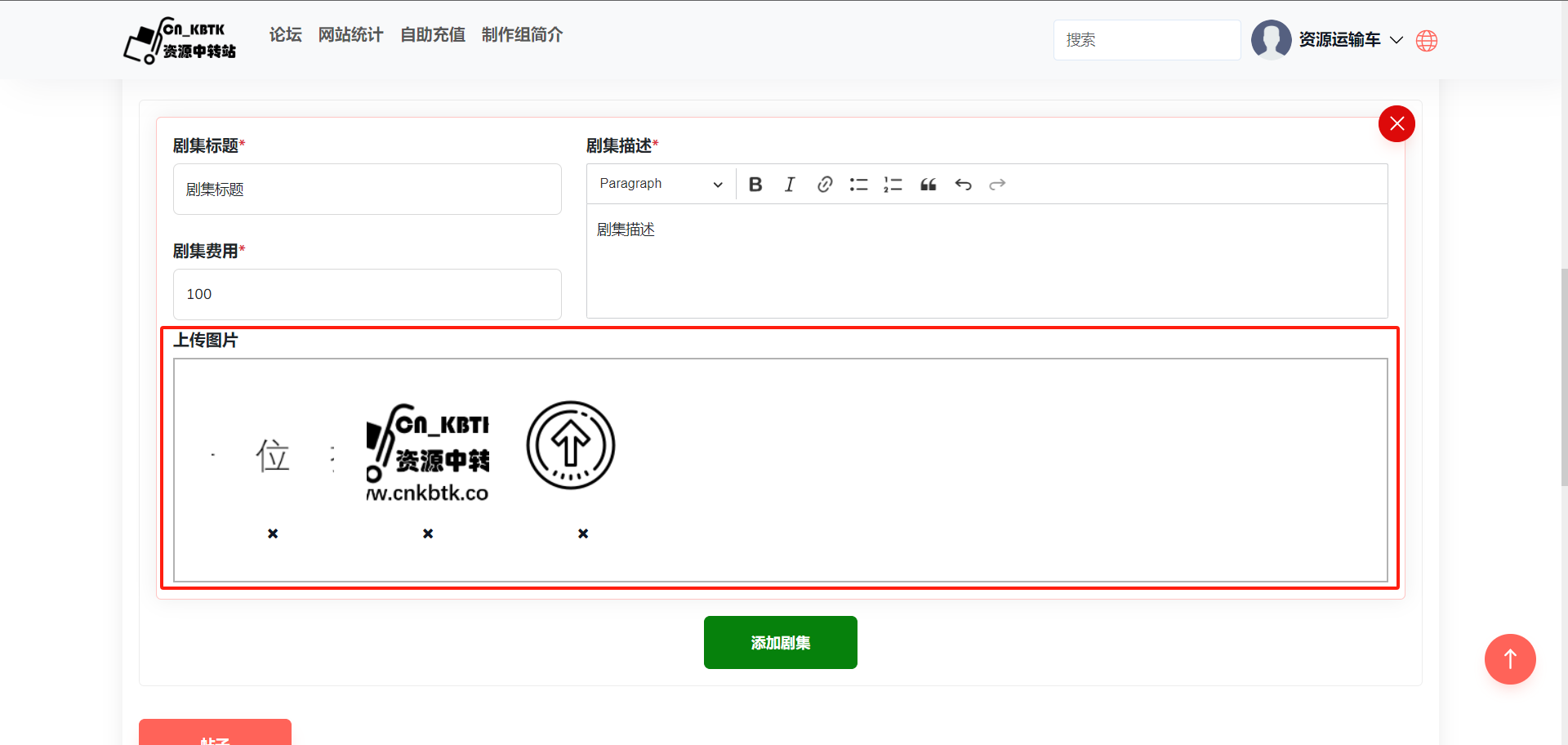Focus the 剧集标题 input field
This screenshot has width=1568, height=745.
[x=367, y=190]
